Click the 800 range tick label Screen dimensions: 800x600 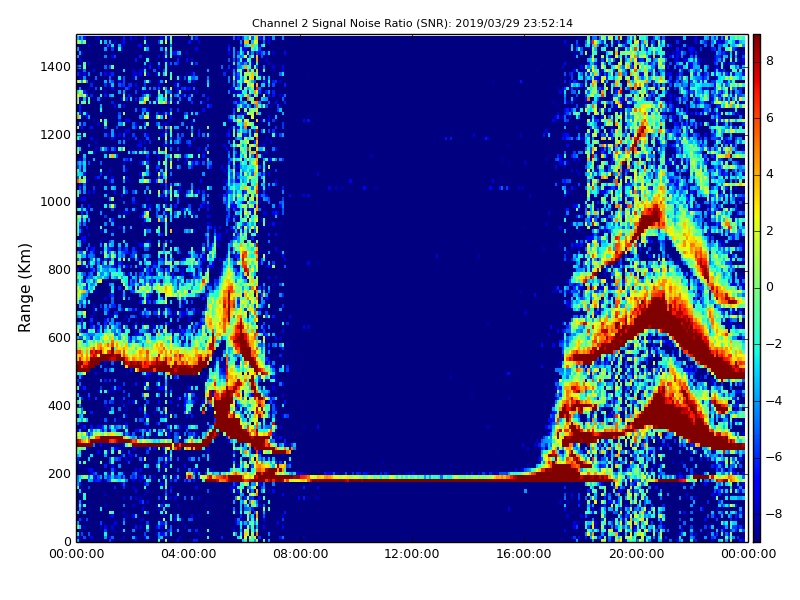pos(59,270)
